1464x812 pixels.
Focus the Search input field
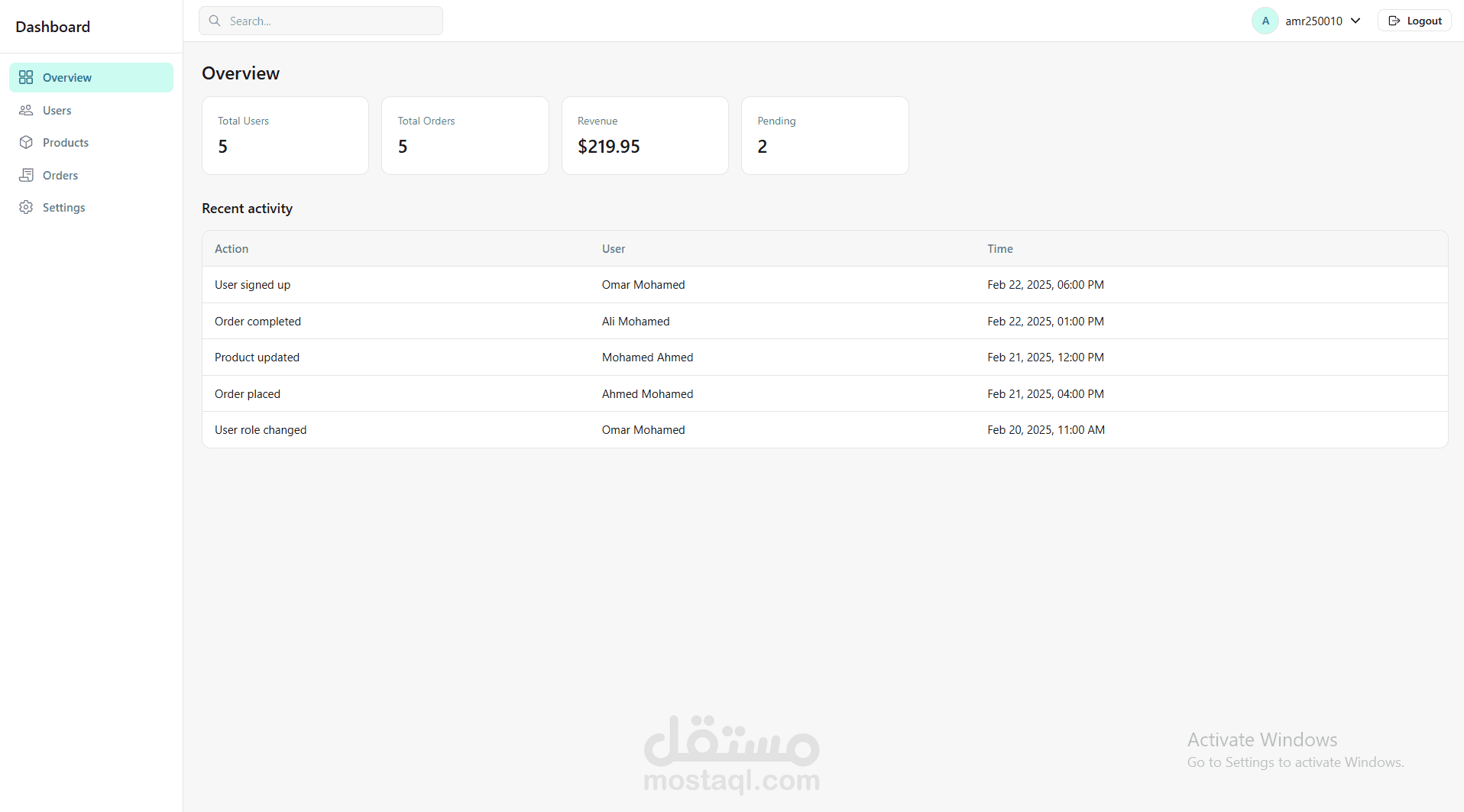click(x=321, y=21)
